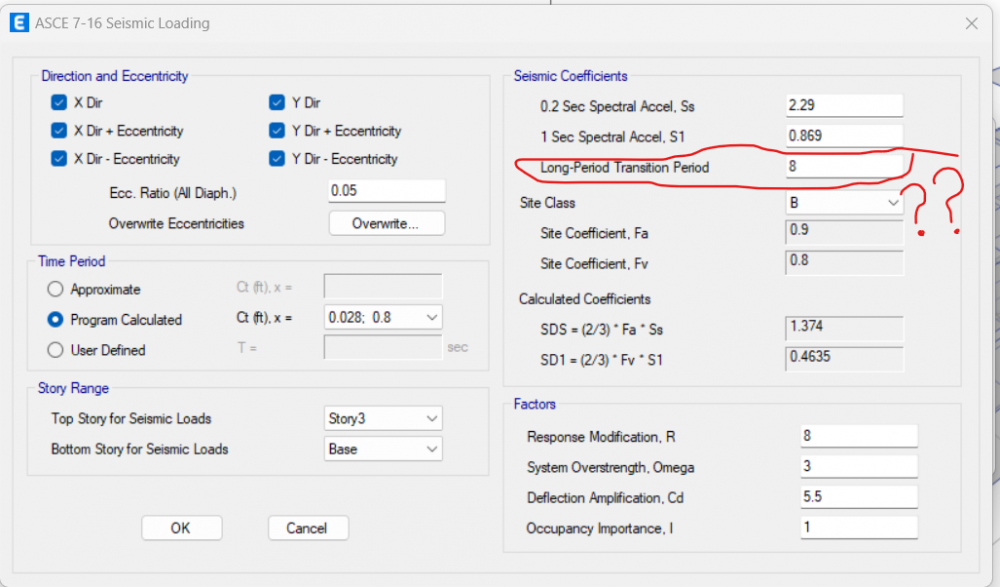Click the Site Coefficient Fv value 0.8
The width and height of the screenshot is (1000, 587).
click(844, 263)
